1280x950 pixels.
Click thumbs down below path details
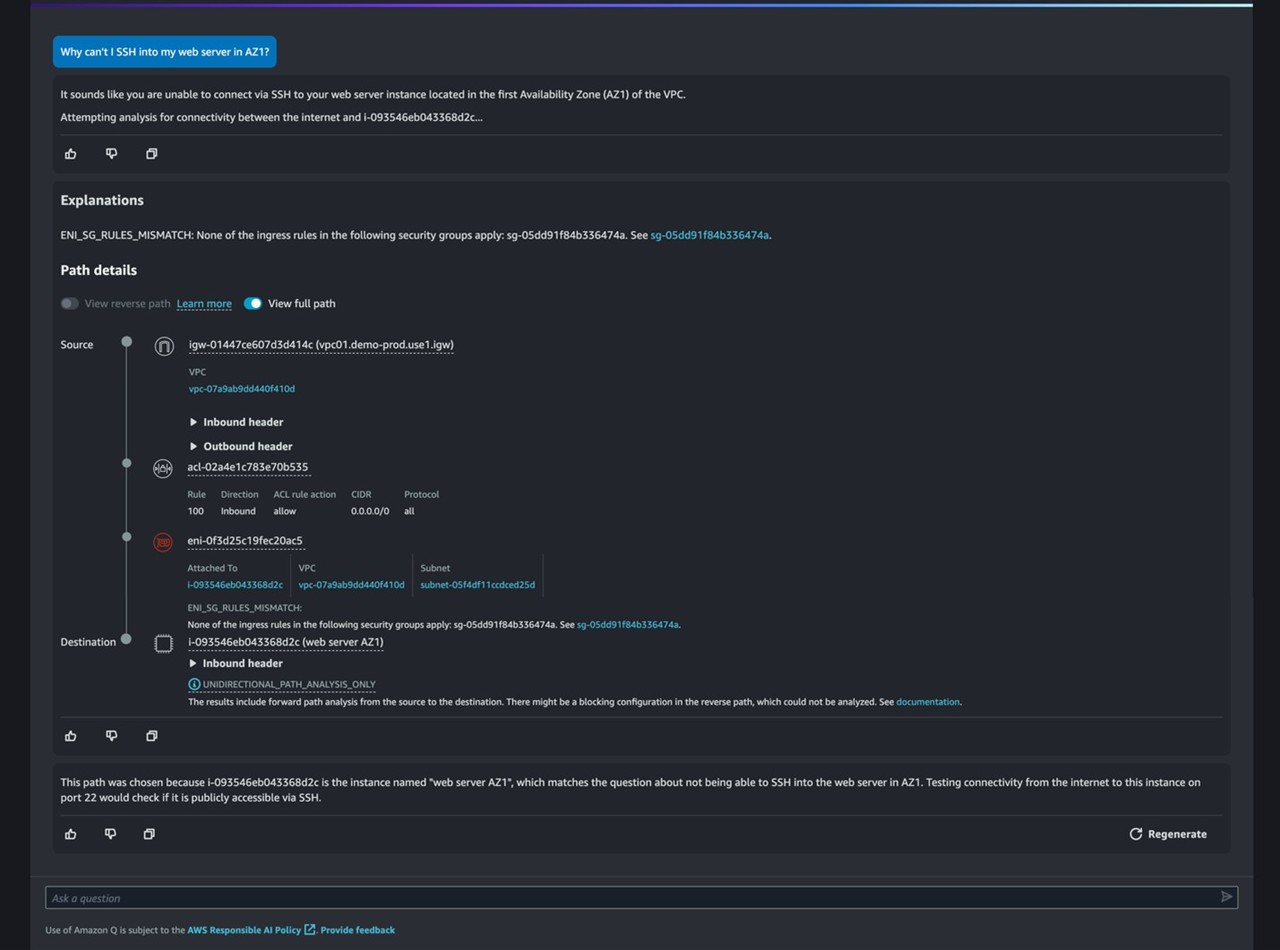[x=111, y=736]
